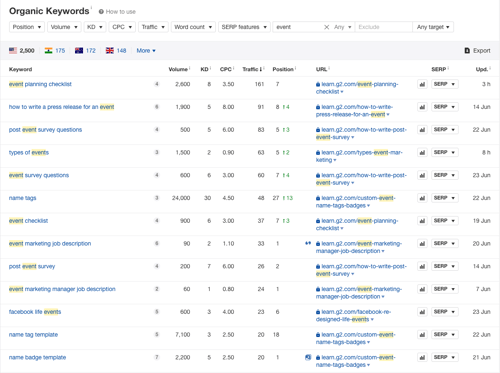The image size is (500, 373).
Task: Open chart icon for post event survey row
Action: tap(422, 266)
